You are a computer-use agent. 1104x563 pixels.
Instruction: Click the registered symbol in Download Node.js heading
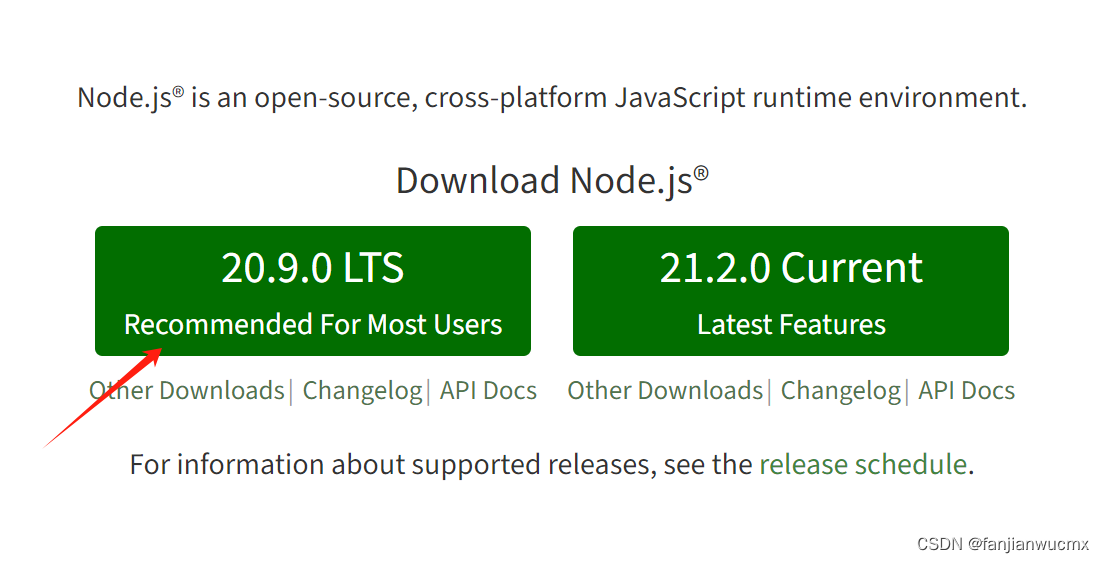pos(701,173)
